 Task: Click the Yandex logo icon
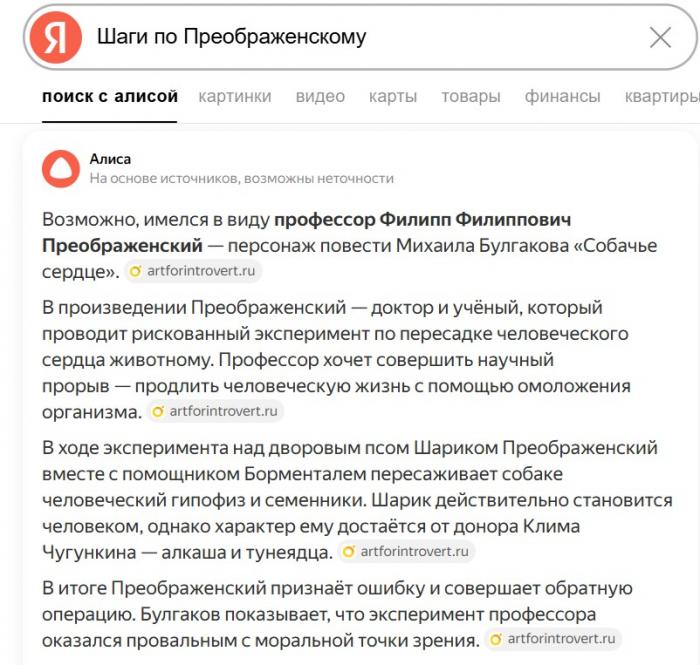point(55,38)
